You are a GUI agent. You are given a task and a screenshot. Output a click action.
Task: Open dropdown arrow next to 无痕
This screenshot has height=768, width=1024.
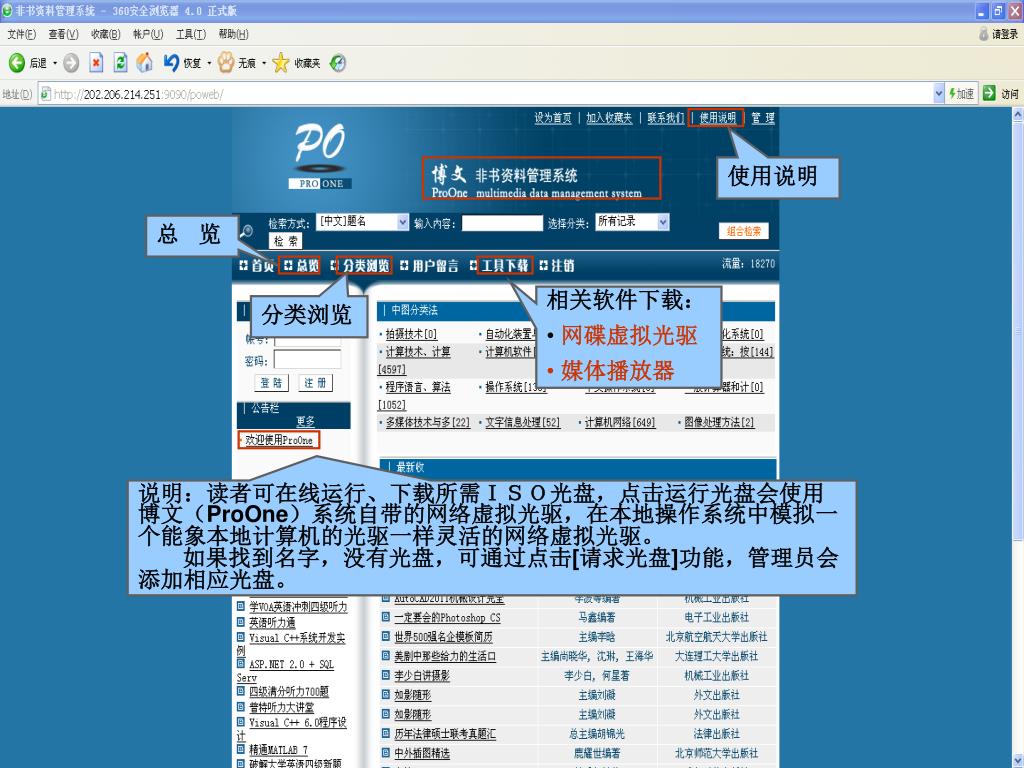[x=264, y=63]
